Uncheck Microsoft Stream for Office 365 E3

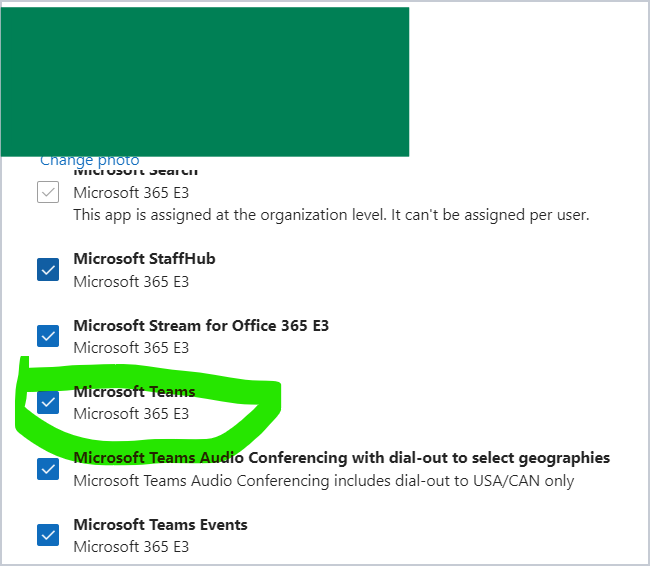48,336
